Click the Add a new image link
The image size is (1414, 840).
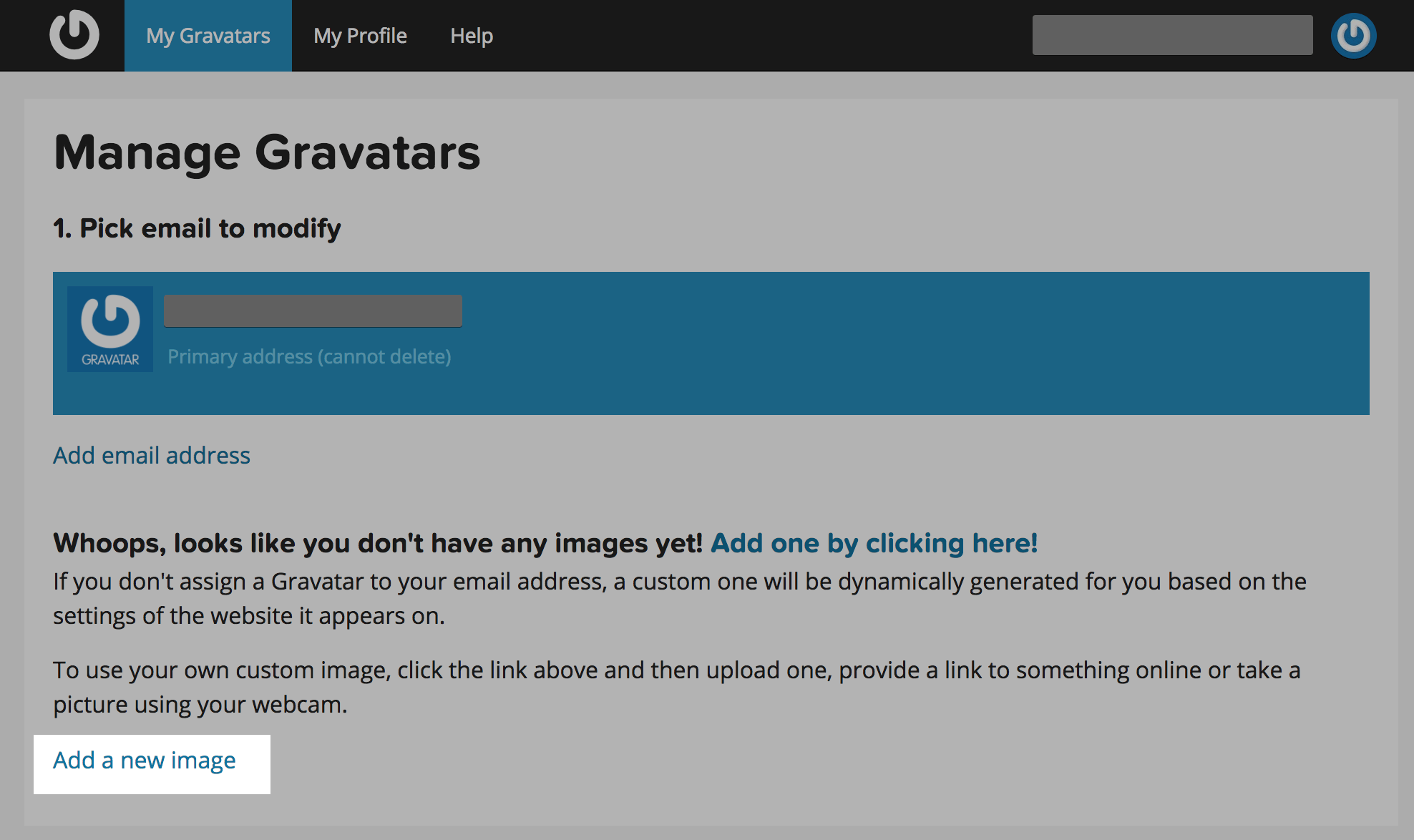click(145, 761)
